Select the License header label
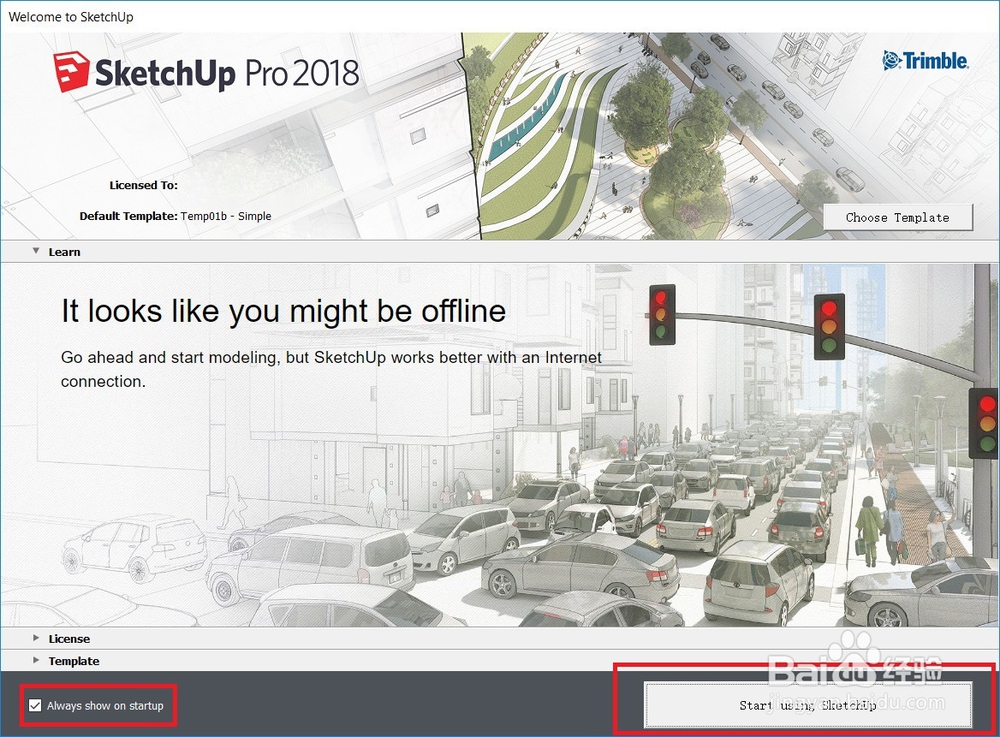This screenshot has height=737, width=1000. pos(69,638)
